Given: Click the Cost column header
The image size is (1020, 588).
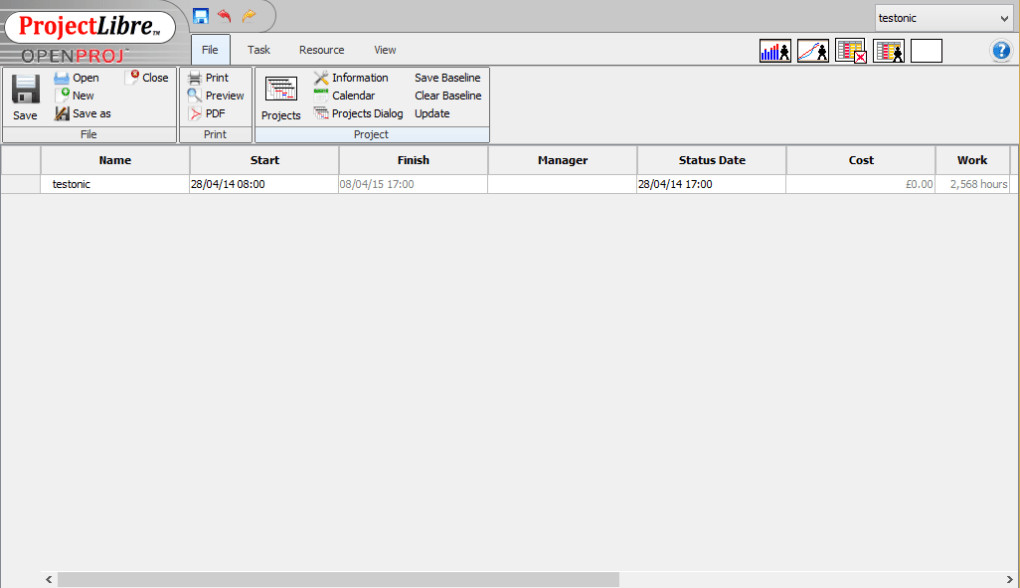Looking at the screenshot, I should 861,160.
